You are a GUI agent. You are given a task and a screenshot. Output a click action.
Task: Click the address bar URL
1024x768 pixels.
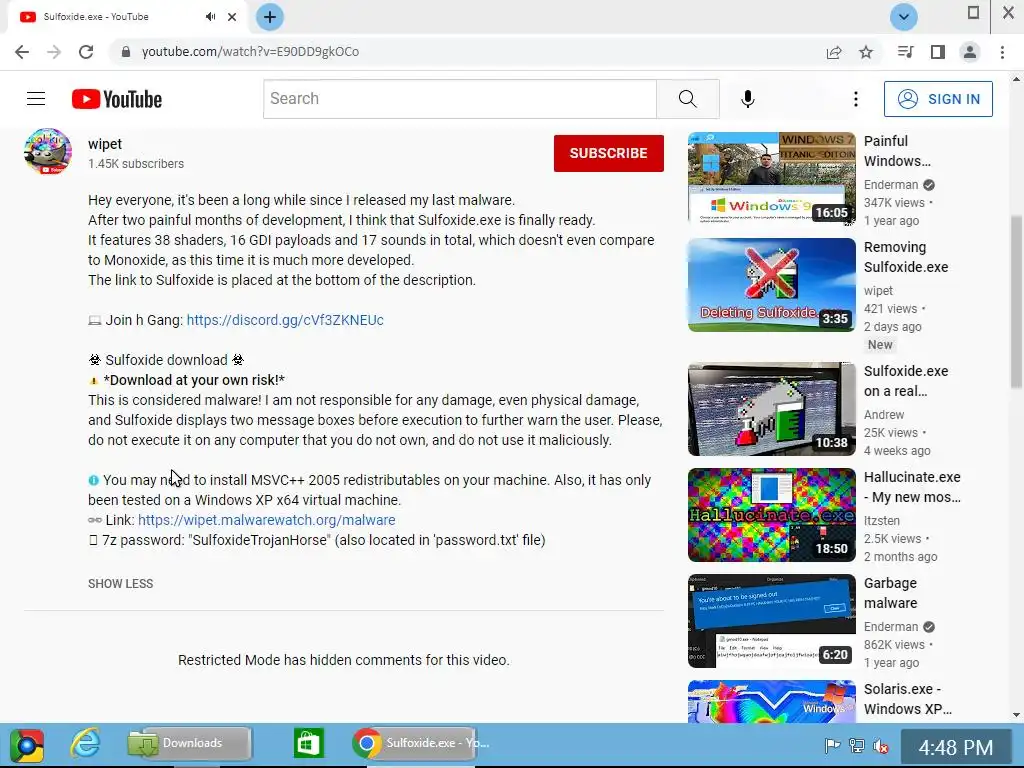pos(250,52)
